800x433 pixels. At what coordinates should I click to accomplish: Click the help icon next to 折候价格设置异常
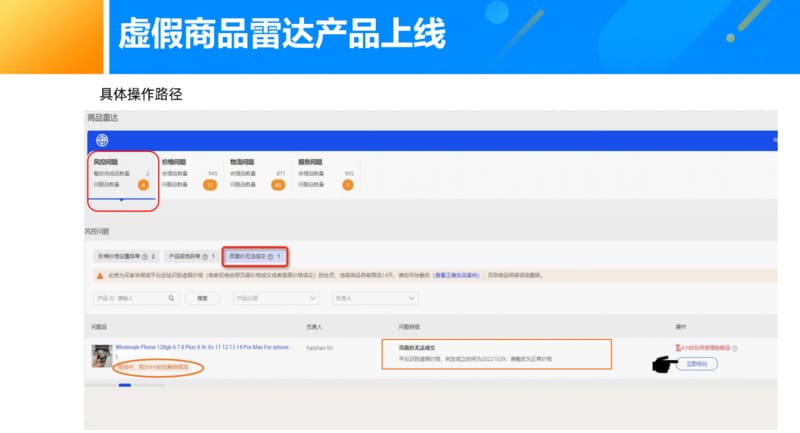coord(144,256)
